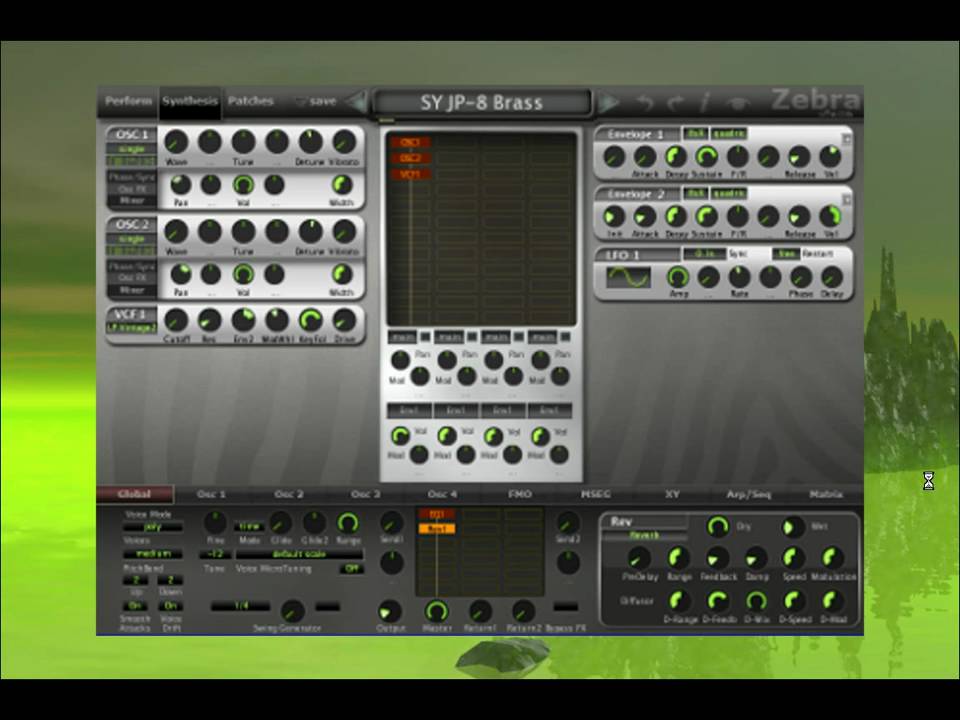Open the LFO 1 sine waveform display
The width and height of the screenshot is (960, 720).
coord(628,277)
